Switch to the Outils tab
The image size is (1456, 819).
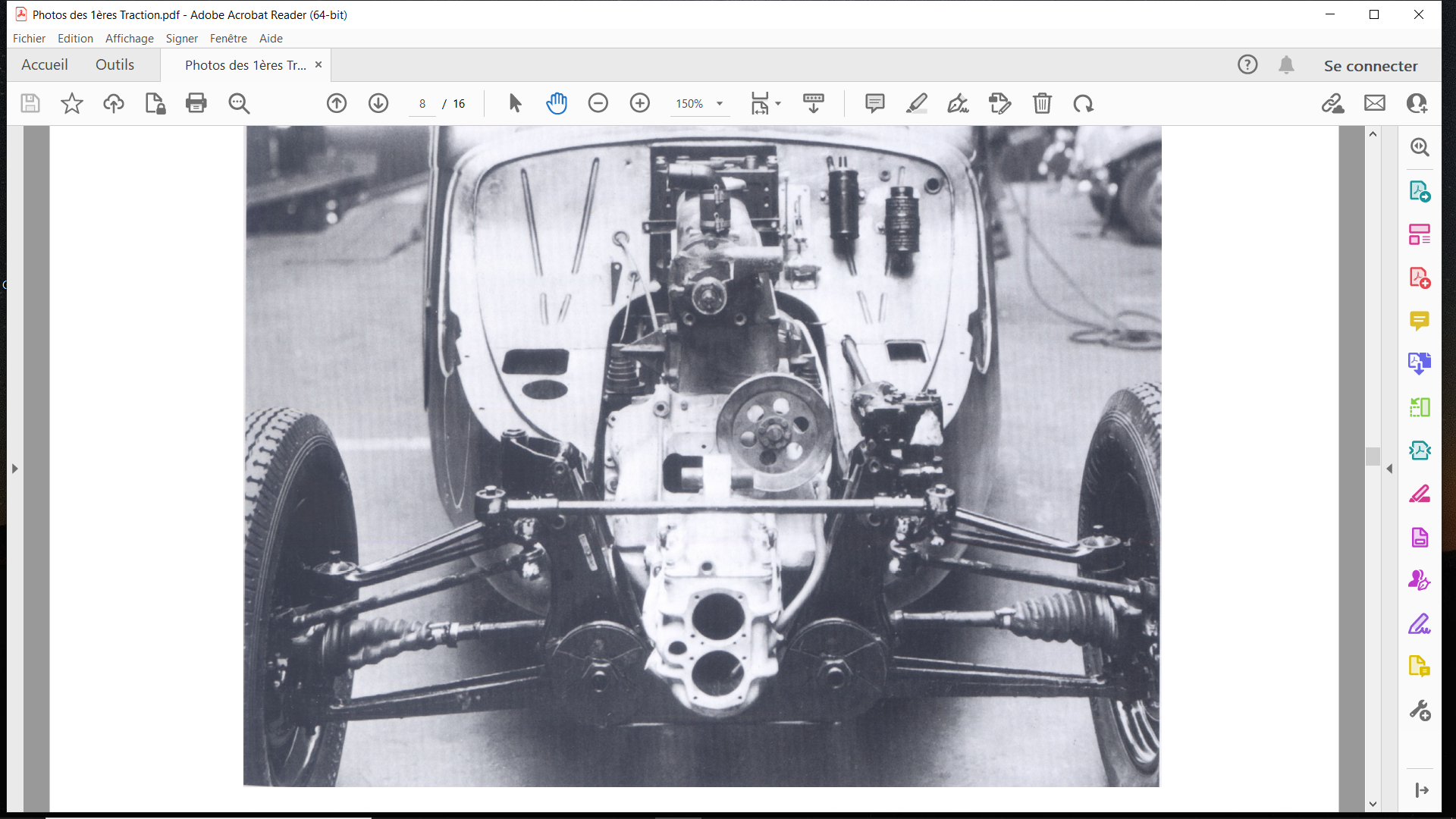(115, 65)
